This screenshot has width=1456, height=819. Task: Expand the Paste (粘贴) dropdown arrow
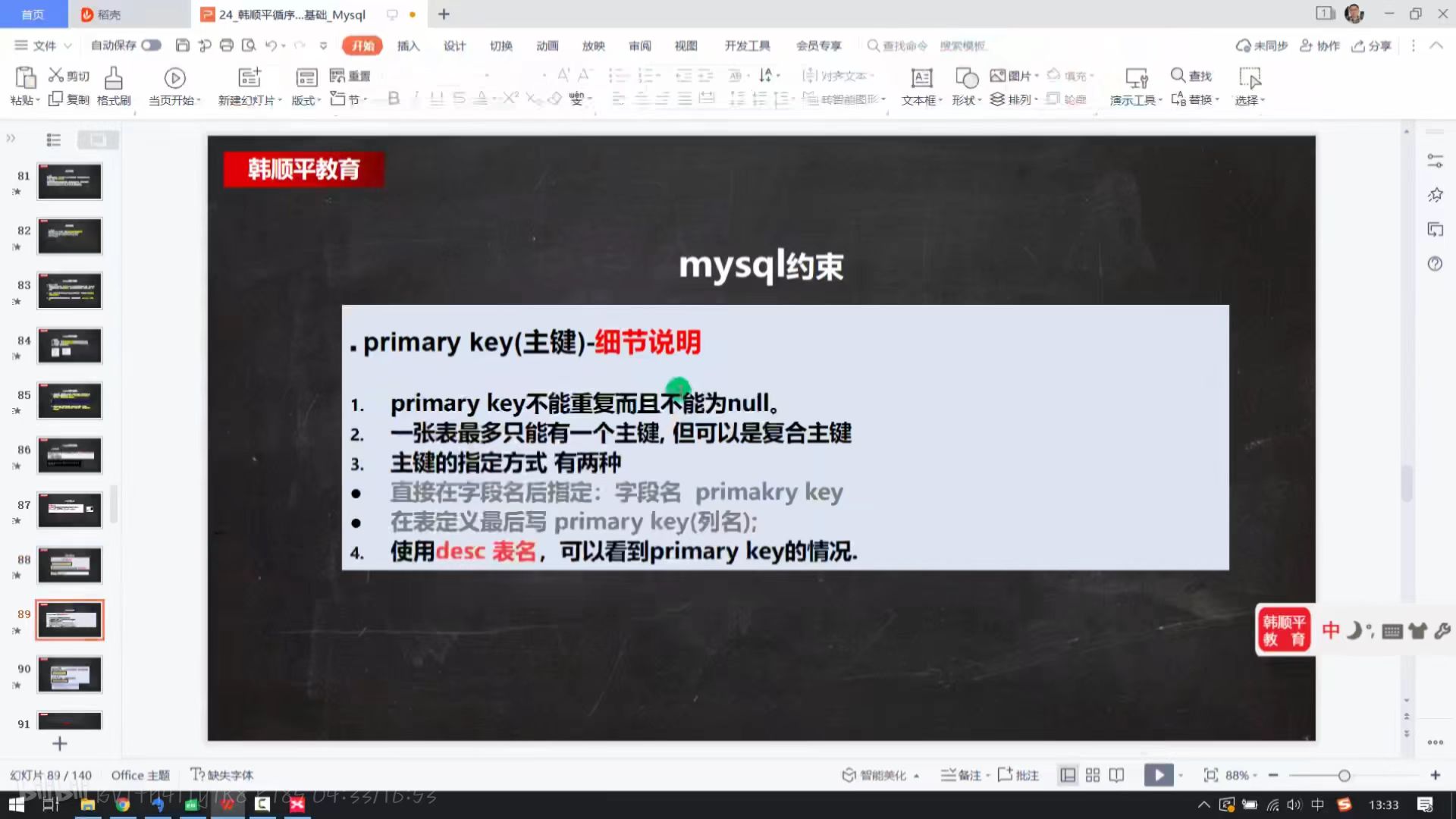(x=38, y=101)
